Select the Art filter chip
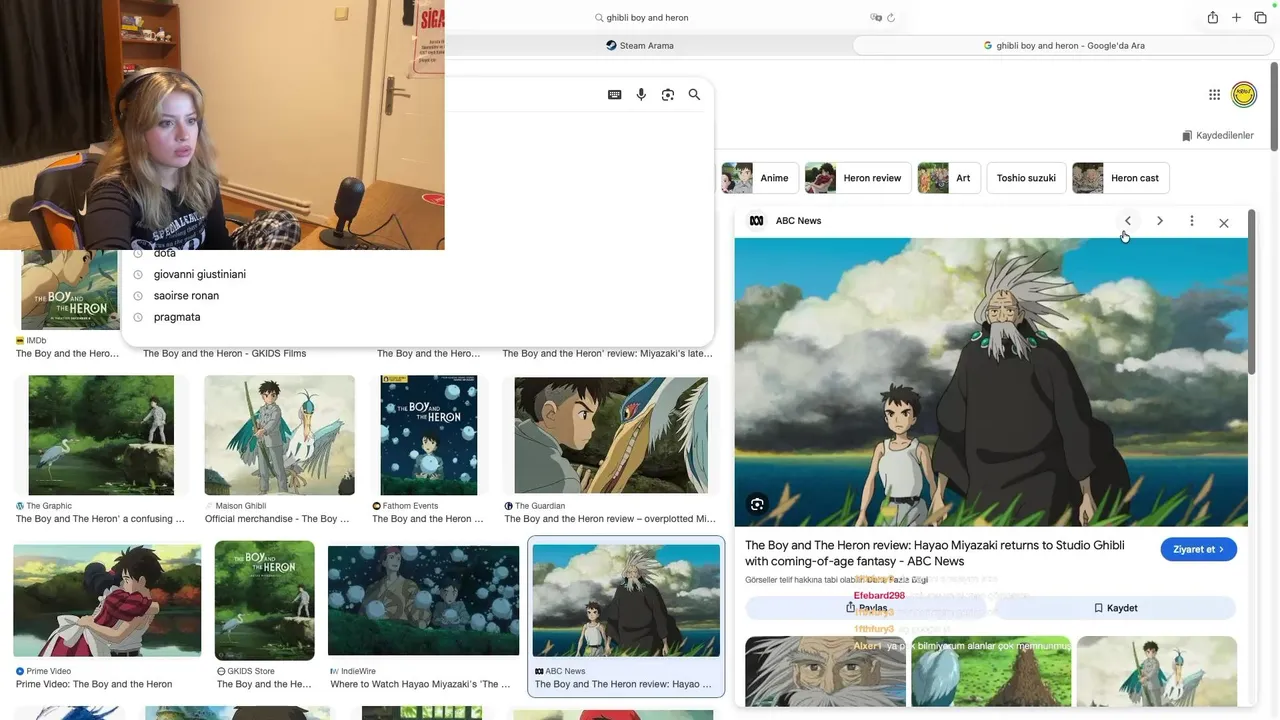Image resolution: width=1280 pixels, height=720 pixels. coord(949,178)
